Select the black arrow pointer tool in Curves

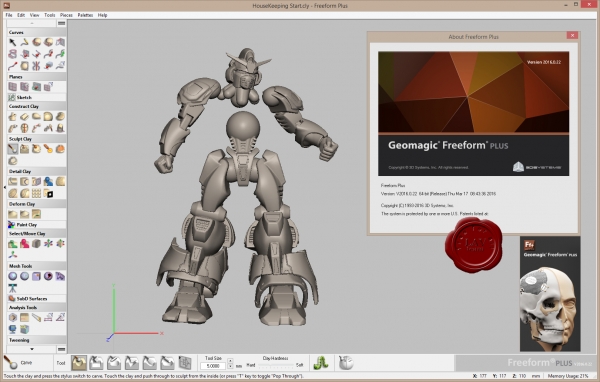point(13,42)
